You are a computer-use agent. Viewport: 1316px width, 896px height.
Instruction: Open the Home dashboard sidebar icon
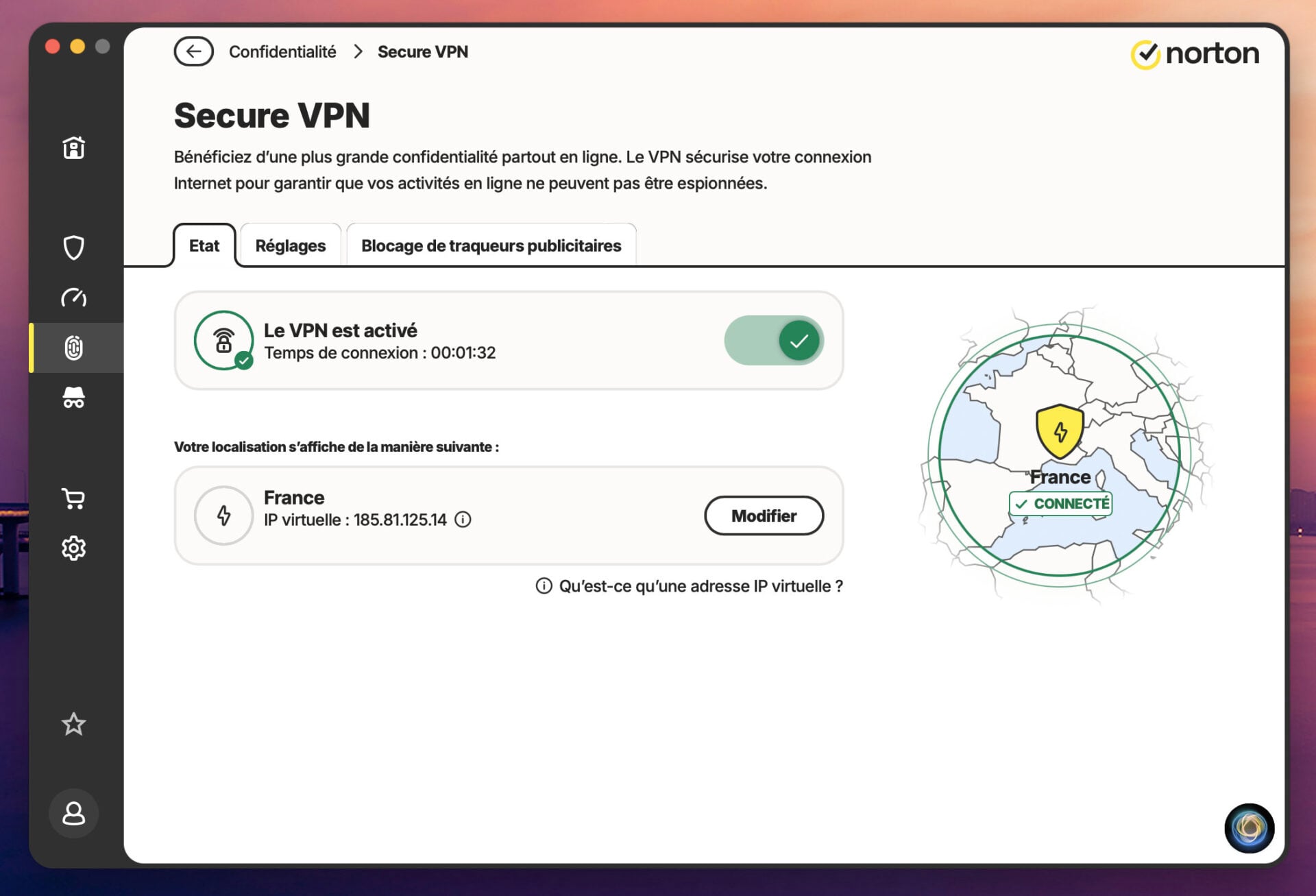click(73, 147)
